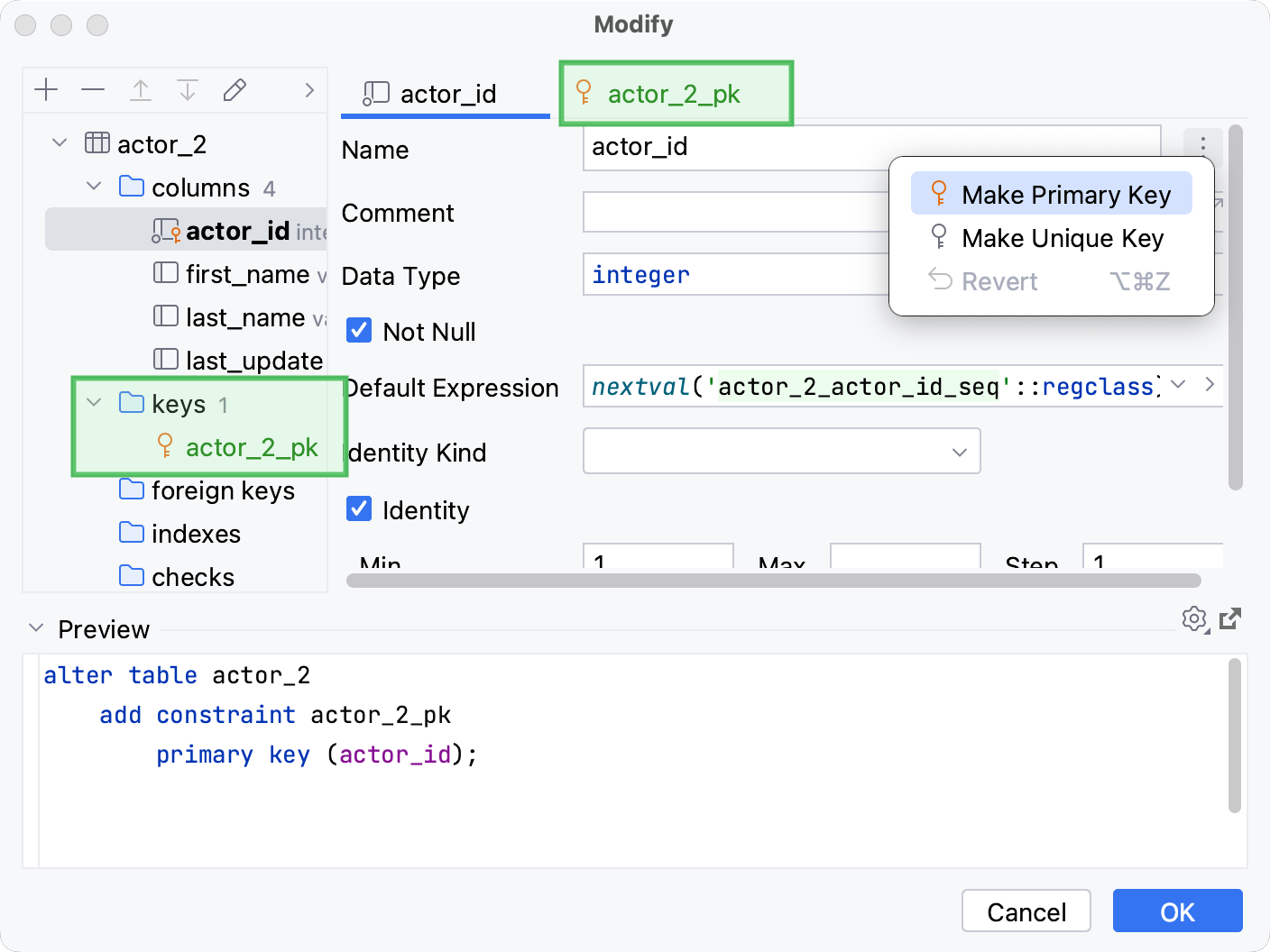Open the Default Expression dropdown arrow
This screenshot has height=952, width=1270.
(x=1177, y=385)
